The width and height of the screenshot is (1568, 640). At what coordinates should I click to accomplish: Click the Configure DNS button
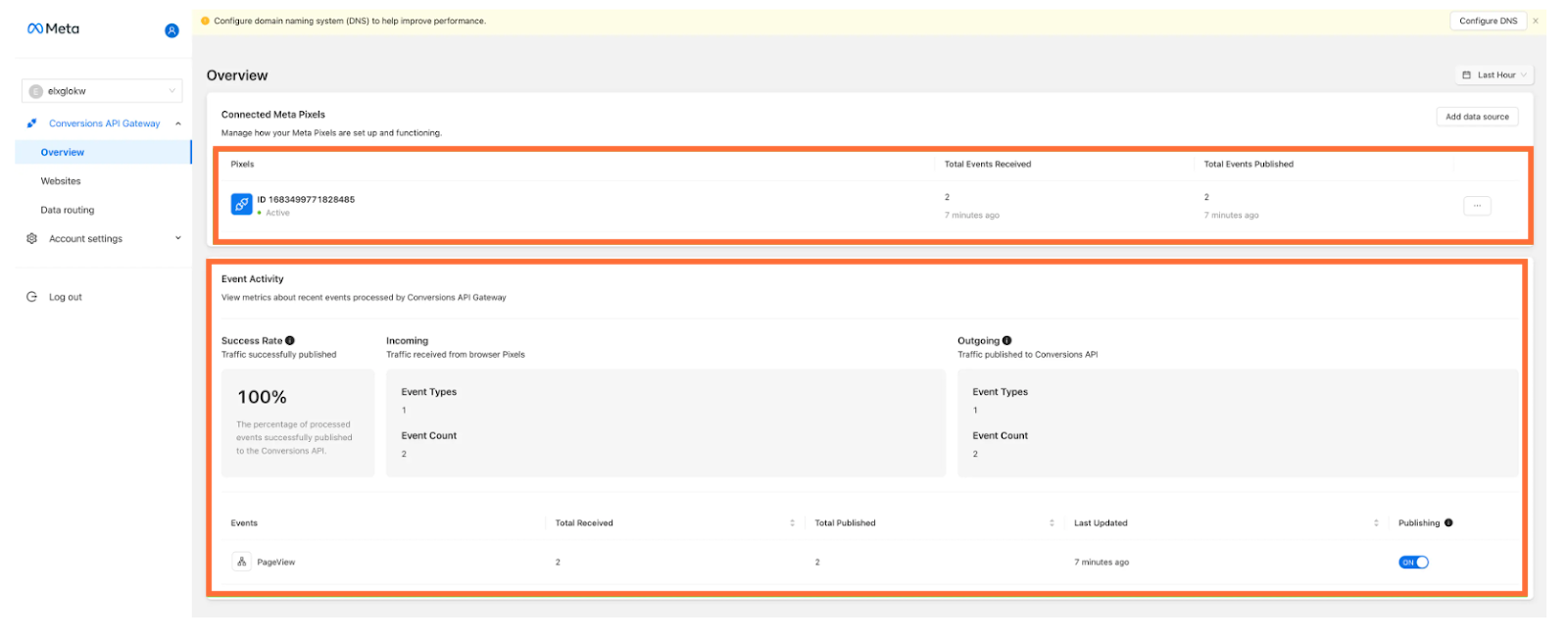(x=1488, y=21)
